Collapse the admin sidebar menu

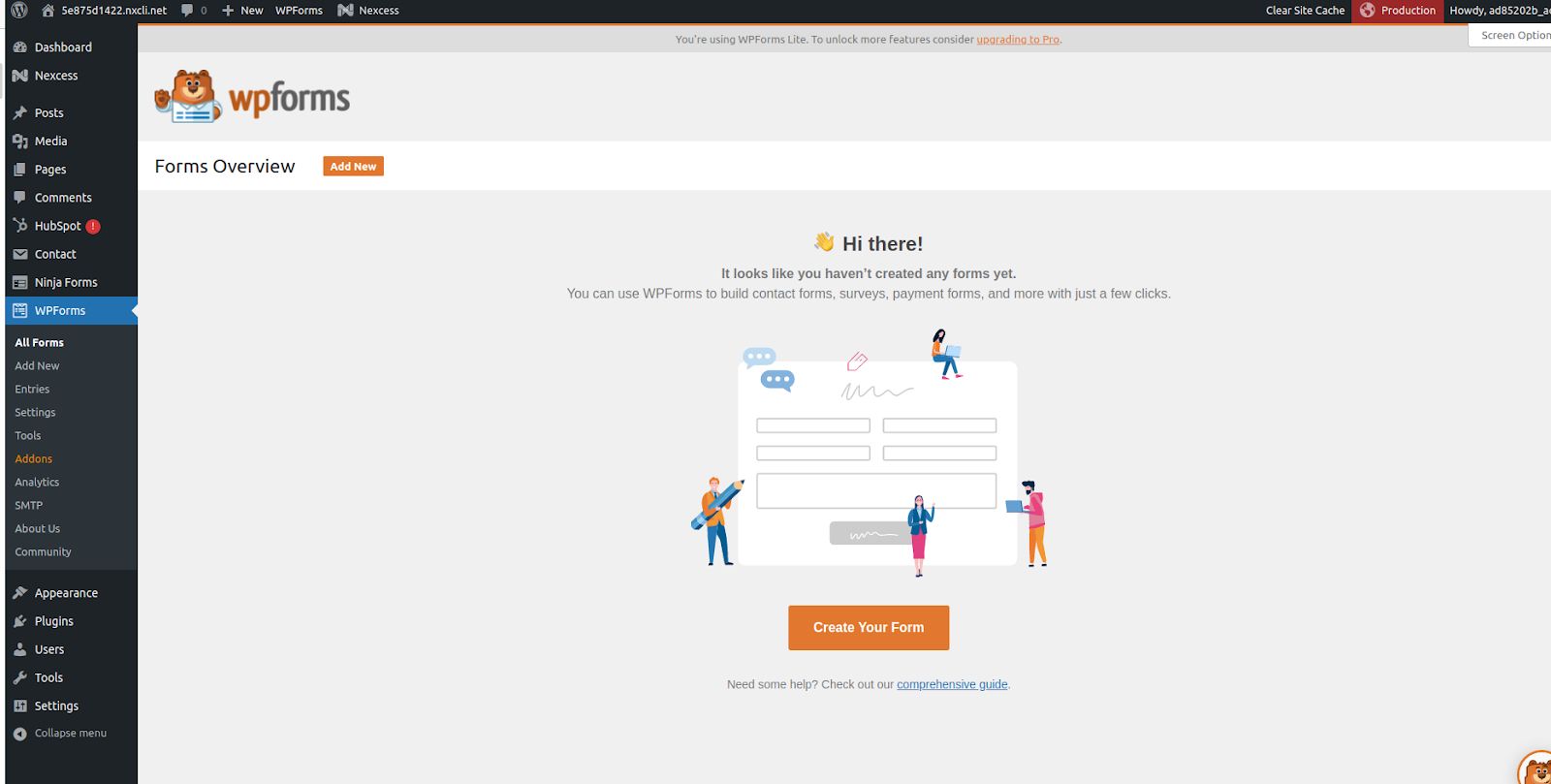(x=71, y=734)
